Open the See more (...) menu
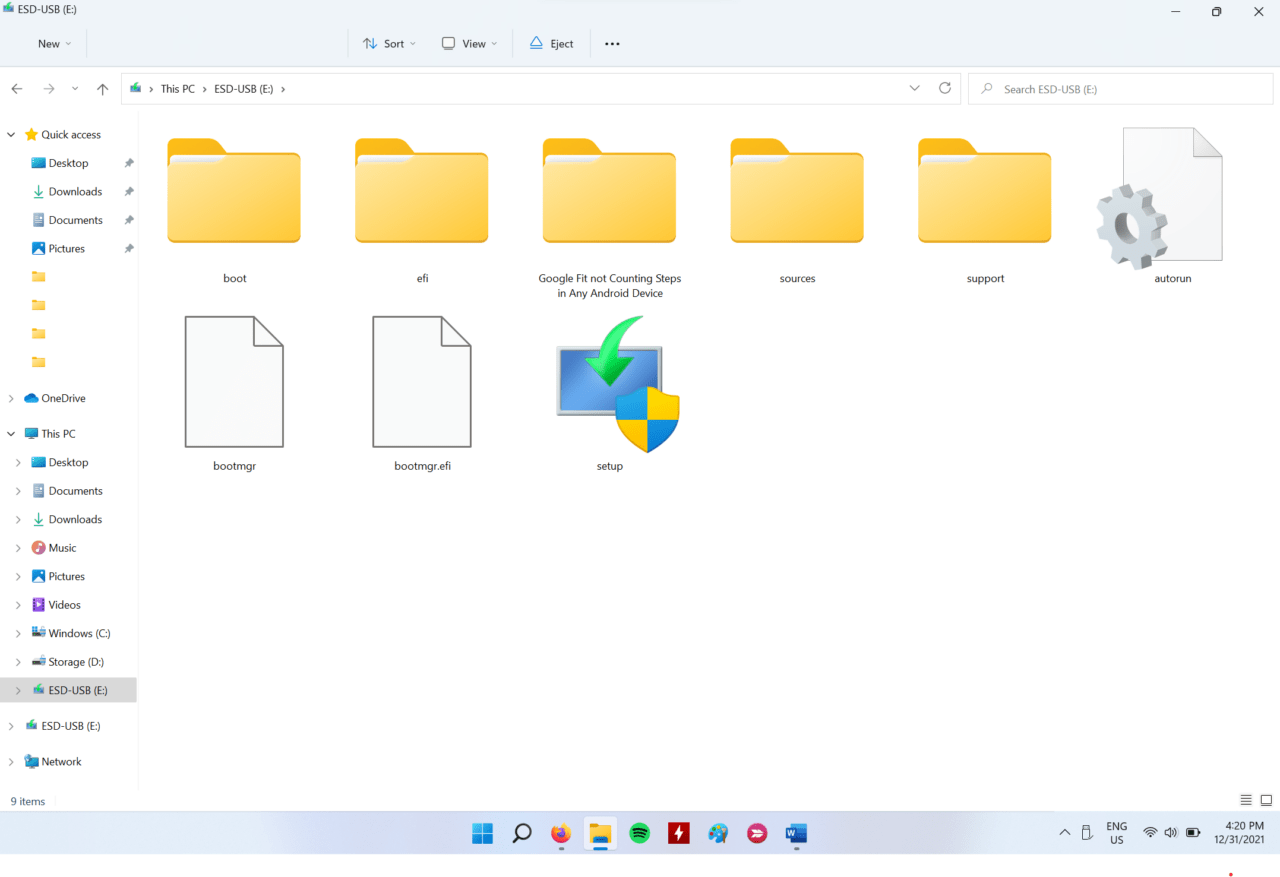This screenshot has height=877, width=1280. pyautogui.click(x=612, y=43)
